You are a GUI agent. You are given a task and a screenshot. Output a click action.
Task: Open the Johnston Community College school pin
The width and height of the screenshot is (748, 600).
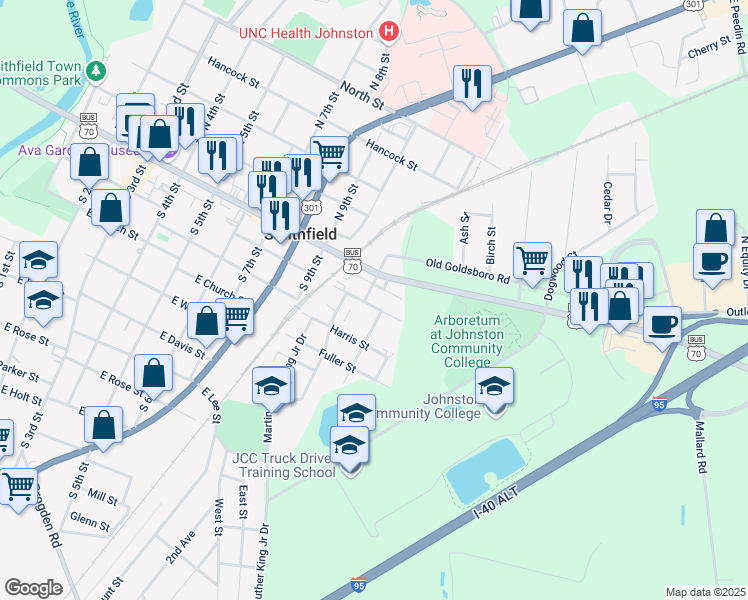coord(495,387)
